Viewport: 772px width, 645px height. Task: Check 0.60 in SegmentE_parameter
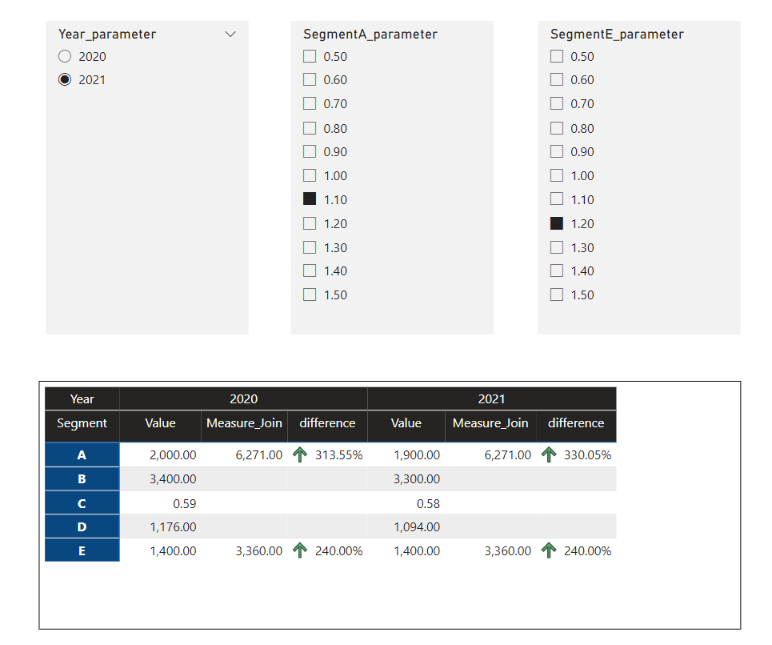tap(556, 79)
